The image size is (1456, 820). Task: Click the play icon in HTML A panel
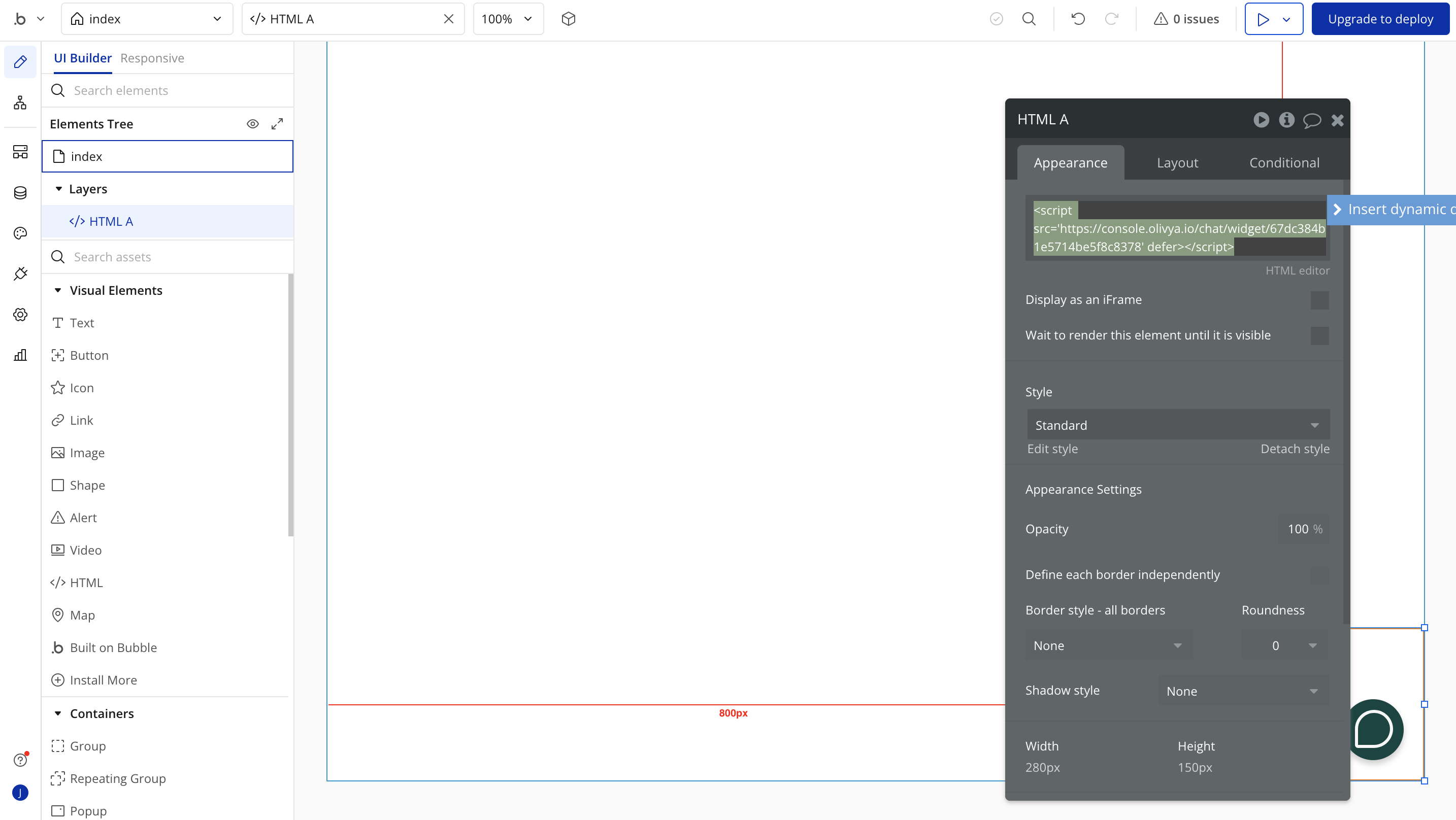coord(1261,120)
